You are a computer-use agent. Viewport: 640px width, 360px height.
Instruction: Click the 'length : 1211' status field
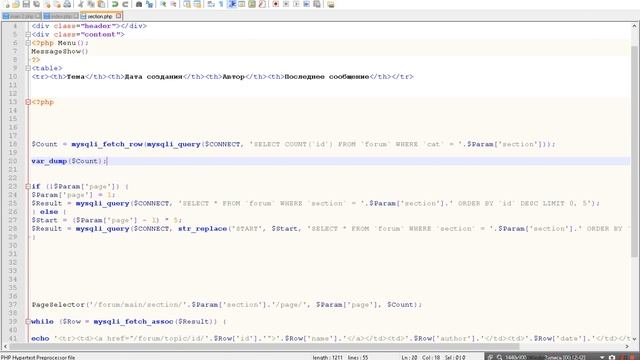(x=327, y=358)
